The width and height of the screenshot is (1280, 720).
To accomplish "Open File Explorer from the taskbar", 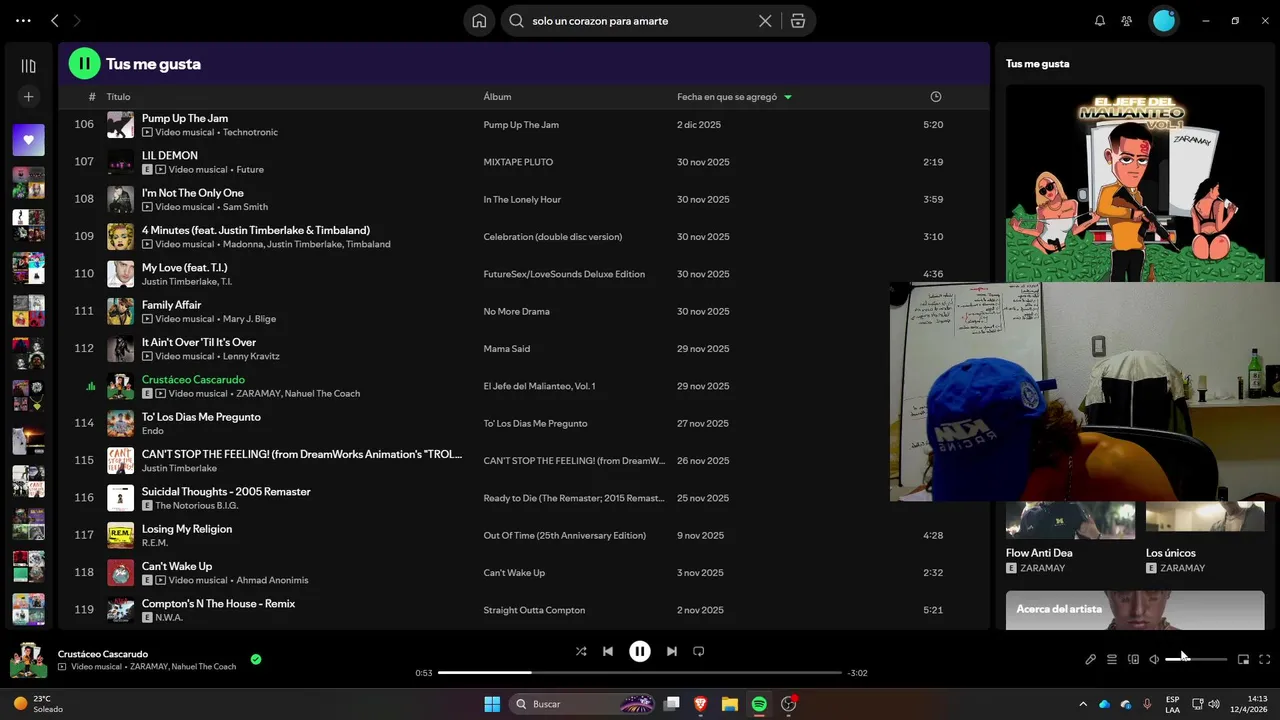I will click(729, 704).
